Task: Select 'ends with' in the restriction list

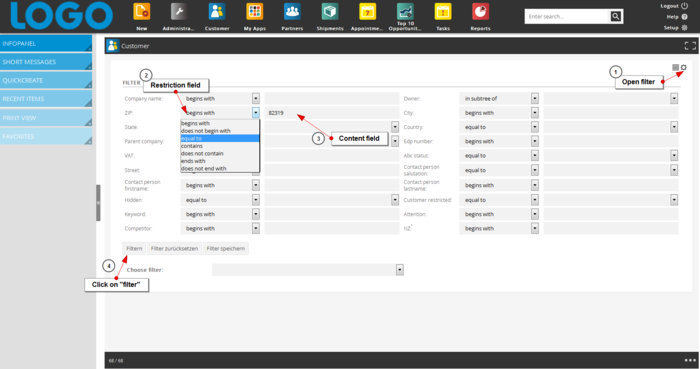Action: tap(220, 161)
